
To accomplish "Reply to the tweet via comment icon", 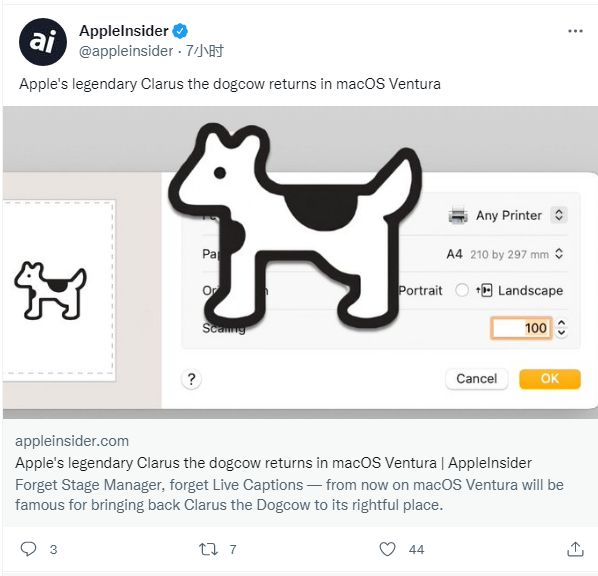I will pos(28,549).
